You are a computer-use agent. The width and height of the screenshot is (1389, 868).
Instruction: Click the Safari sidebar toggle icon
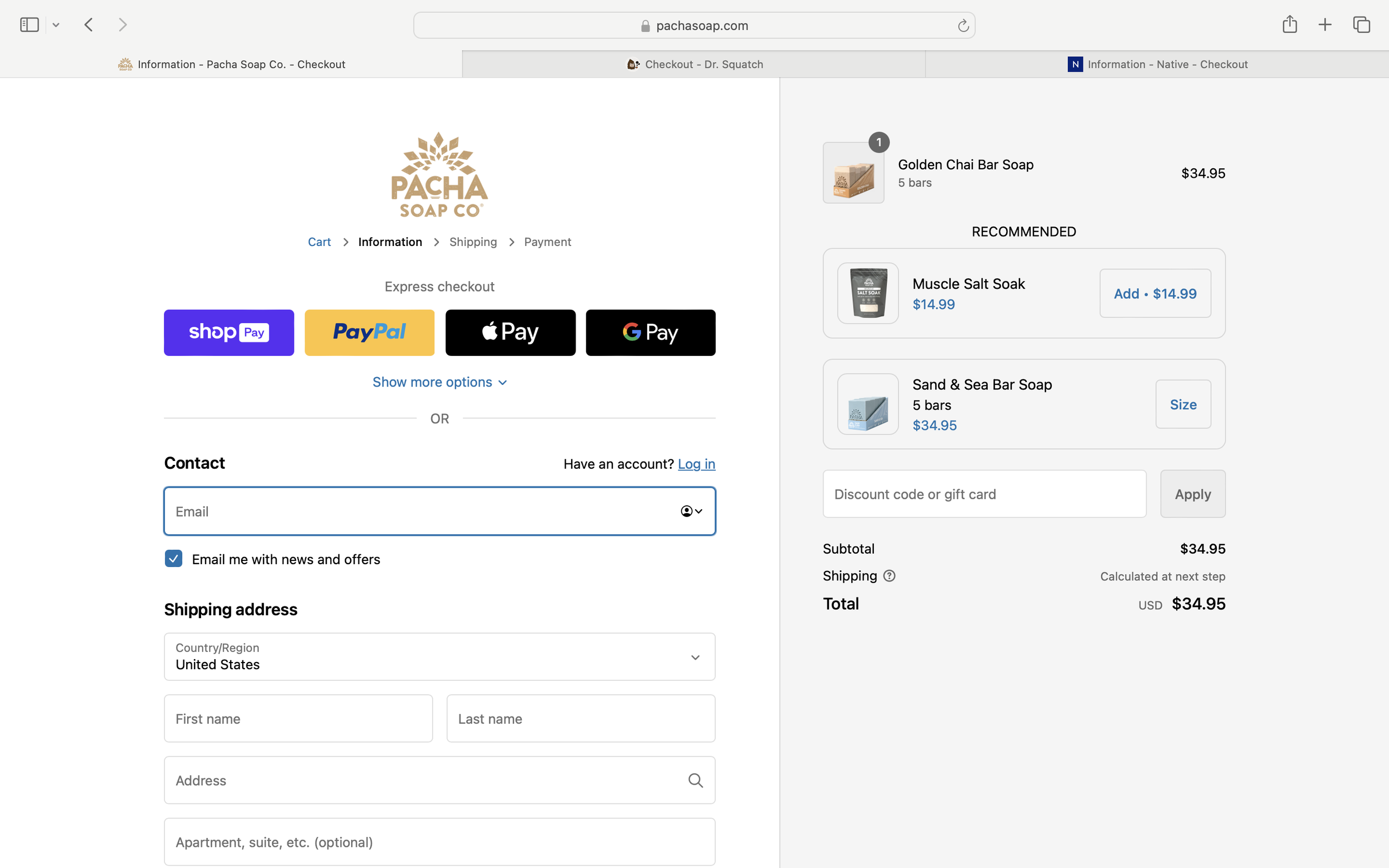(x=29, y=24)
